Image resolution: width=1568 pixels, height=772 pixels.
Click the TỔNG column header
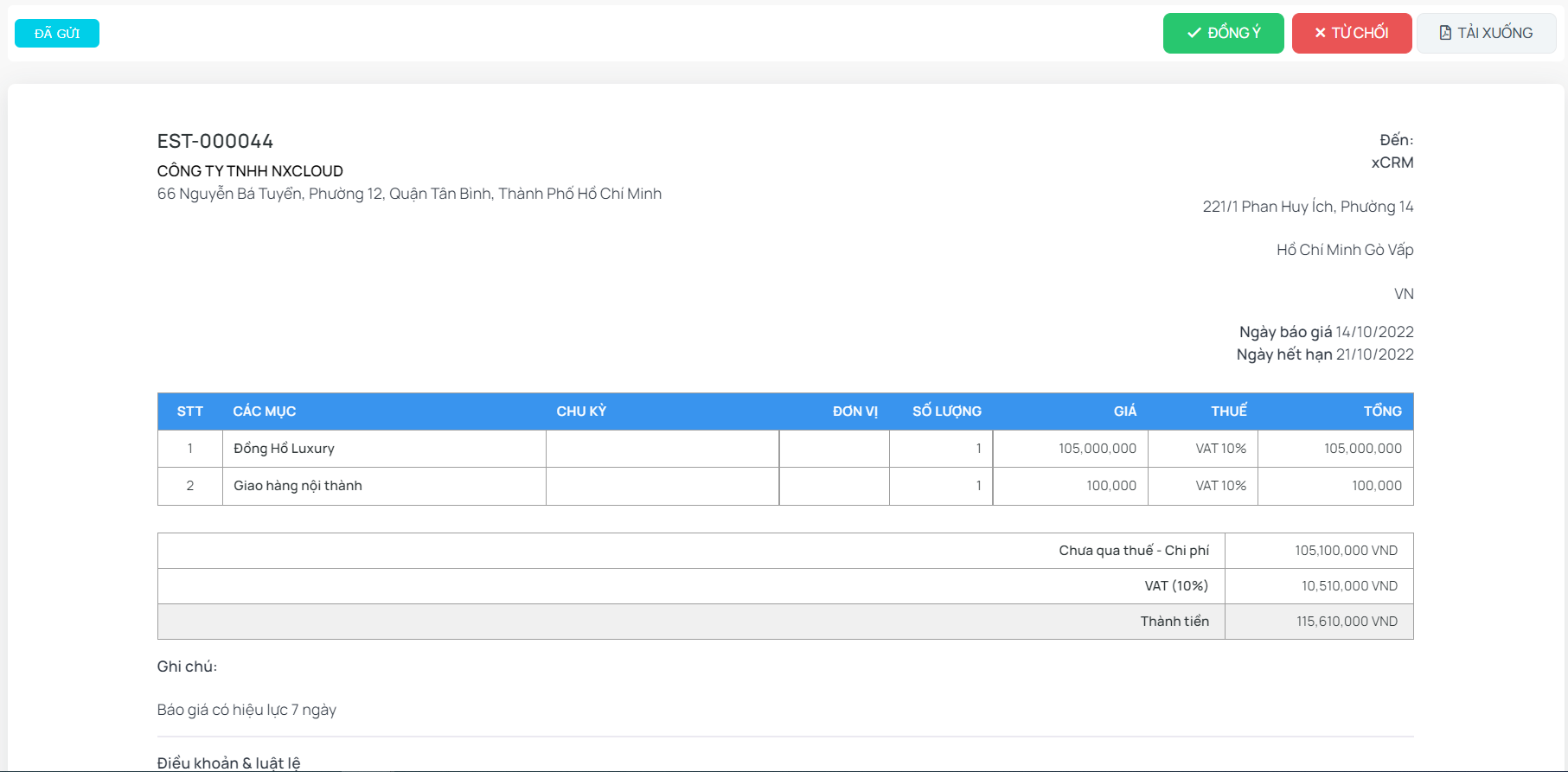point(1382,412)
